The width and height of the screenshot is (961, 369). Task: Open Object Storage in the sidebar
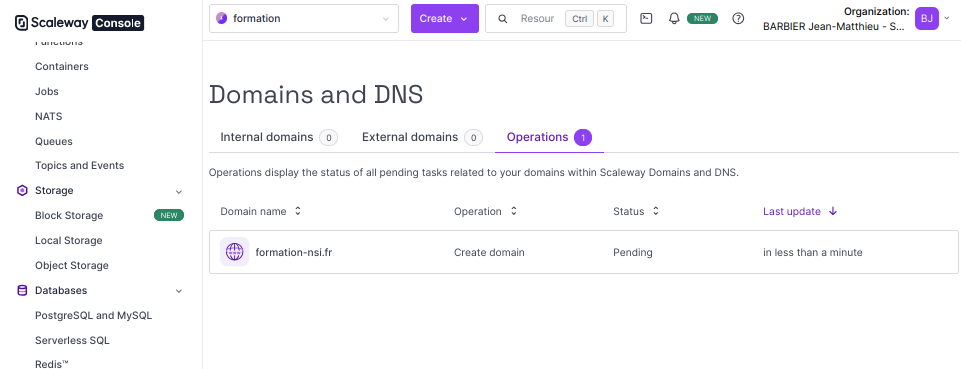pyautogui.click(x=72, y=265)
